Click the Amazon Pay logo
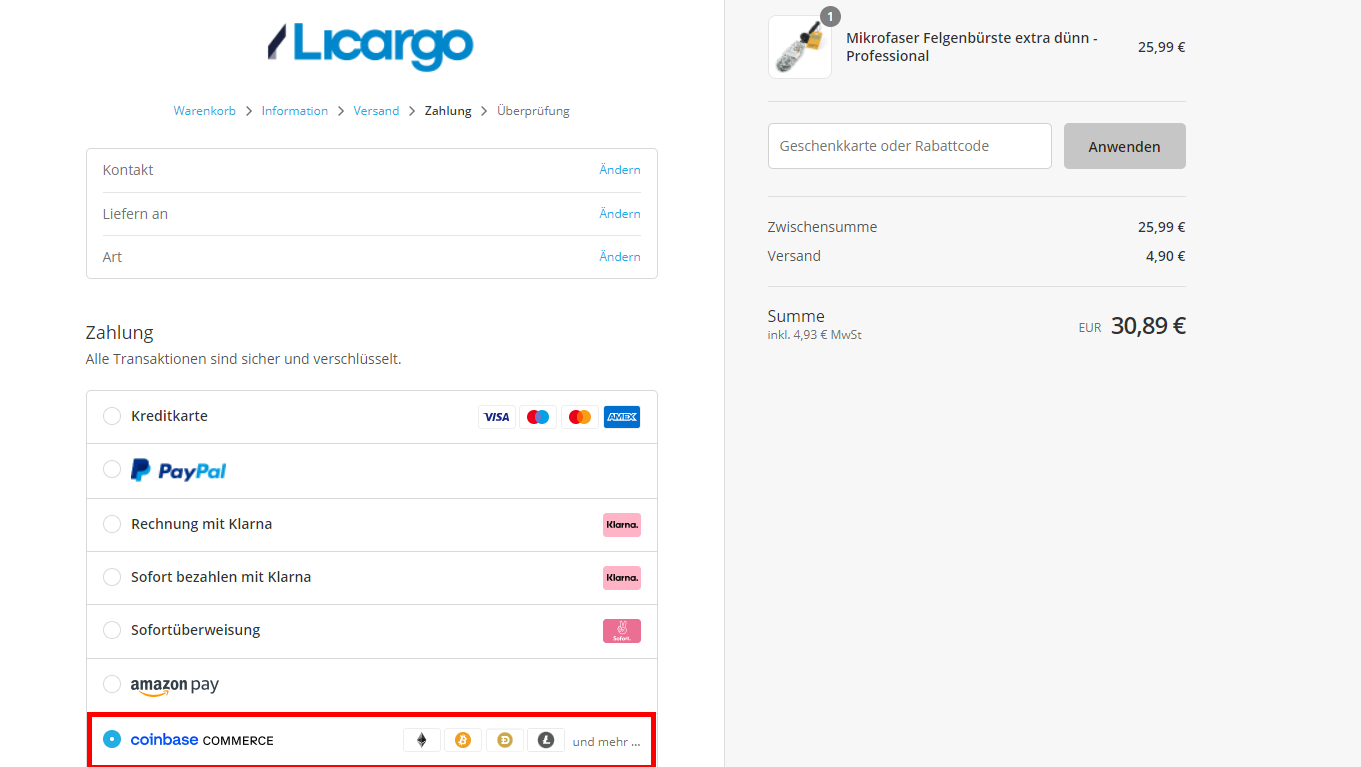Viewport: 1361px width, 767px height. pos(175,685)
